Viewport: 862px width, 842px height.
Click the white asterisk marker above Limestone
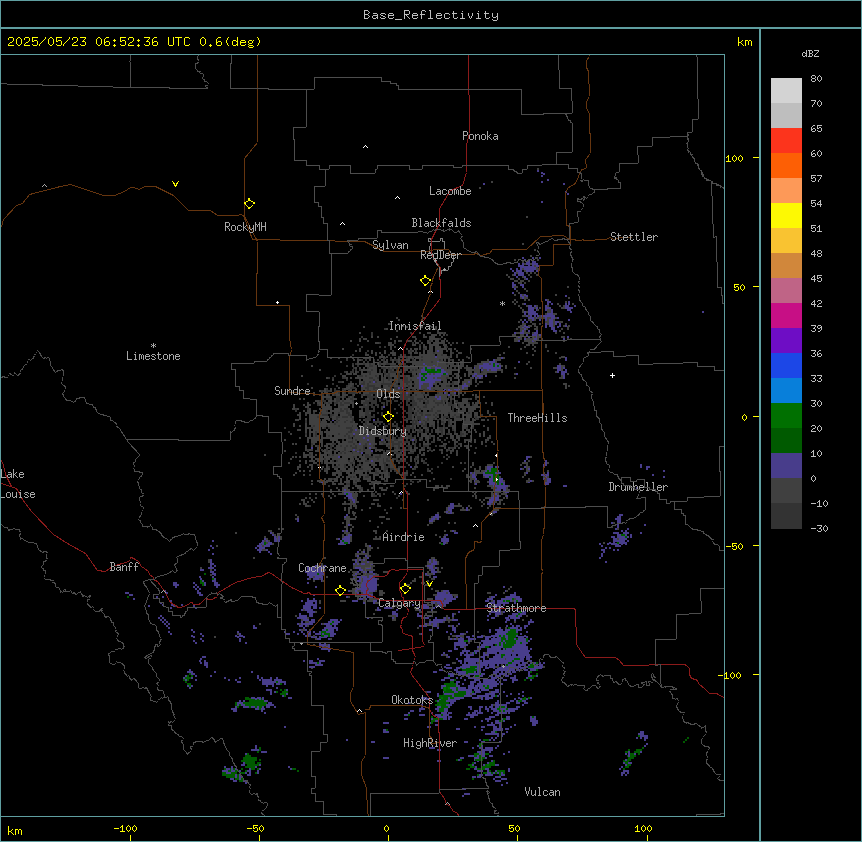point(153,346)
